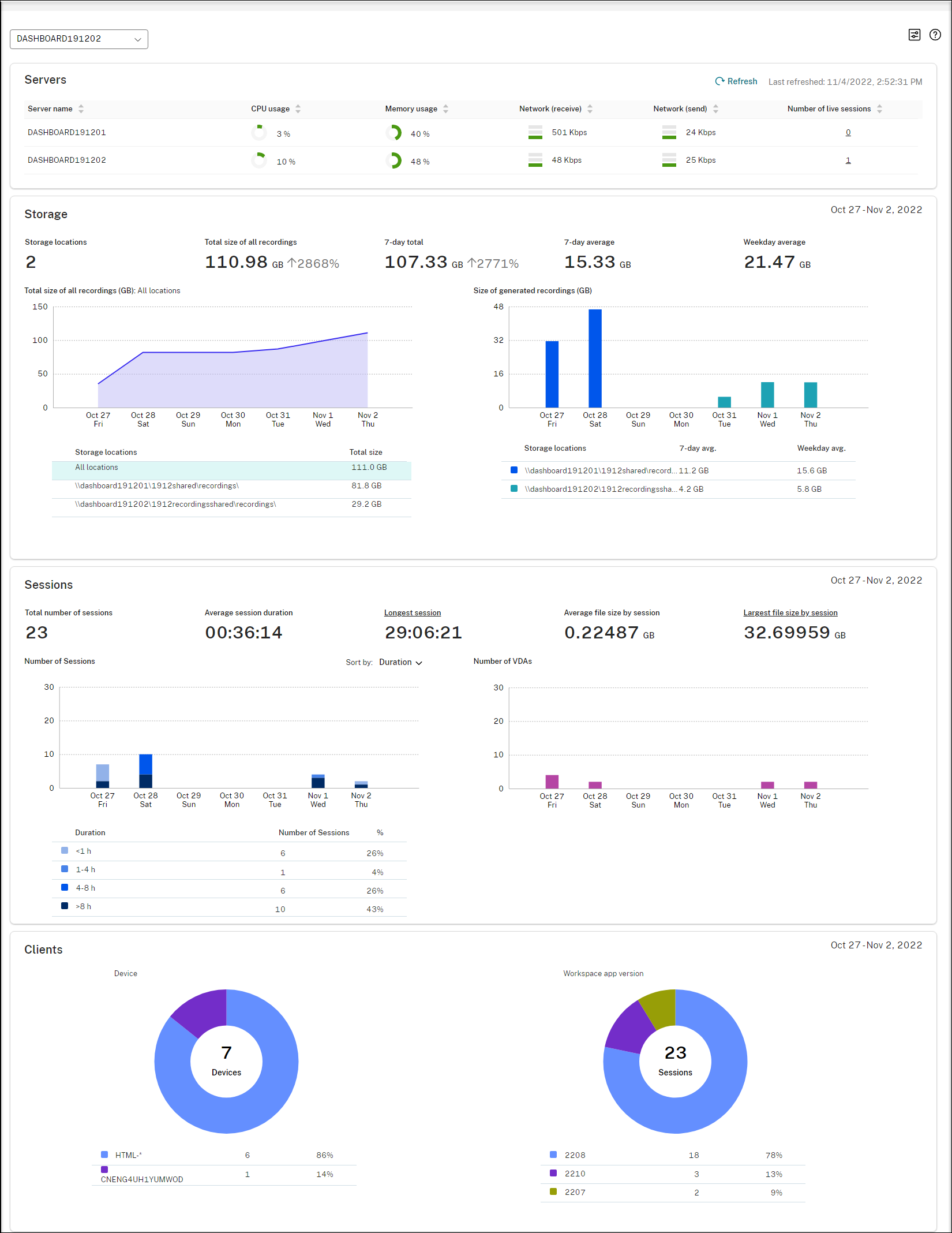Sort by Server name column arrows
Viewport: 952px width, 1233px height.
81,109
